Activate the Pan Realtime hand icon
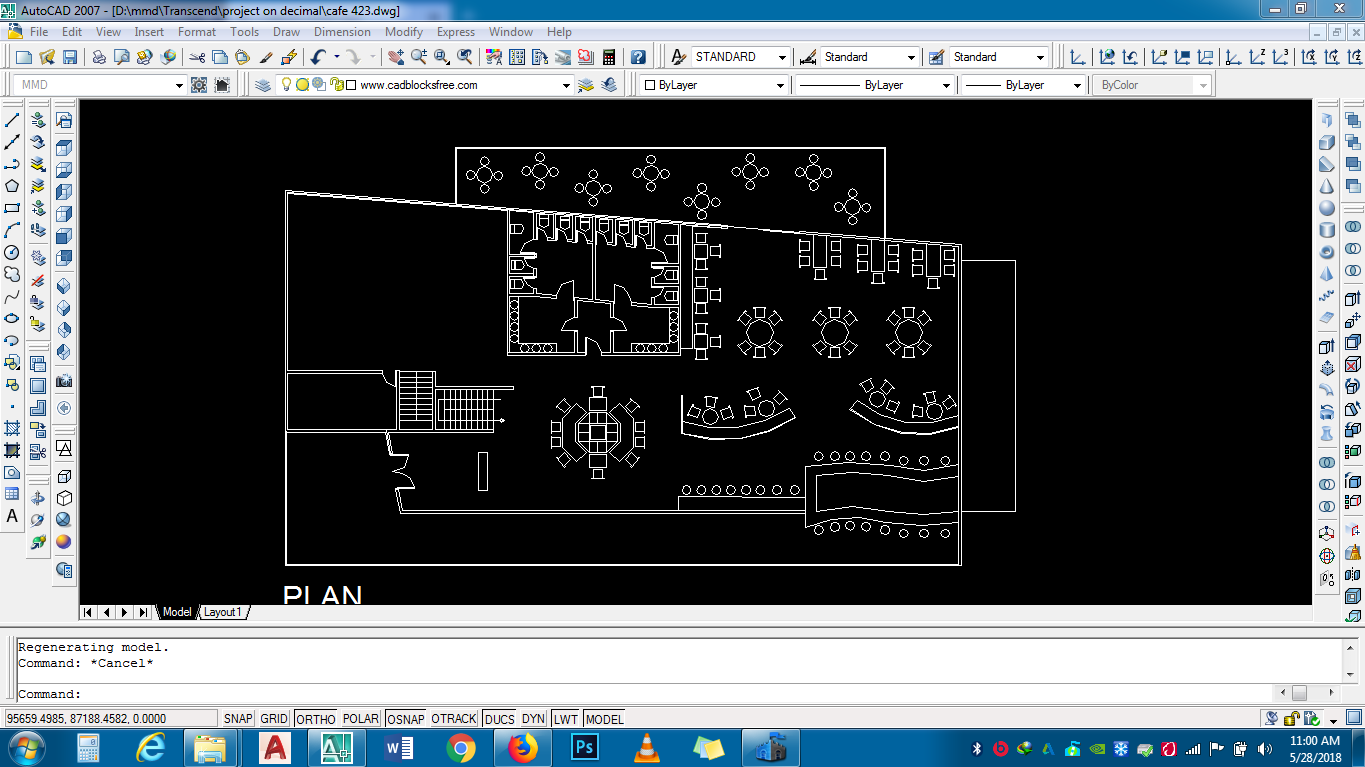The width and height of the screenshot is (1365, 767). pos(395,58)
